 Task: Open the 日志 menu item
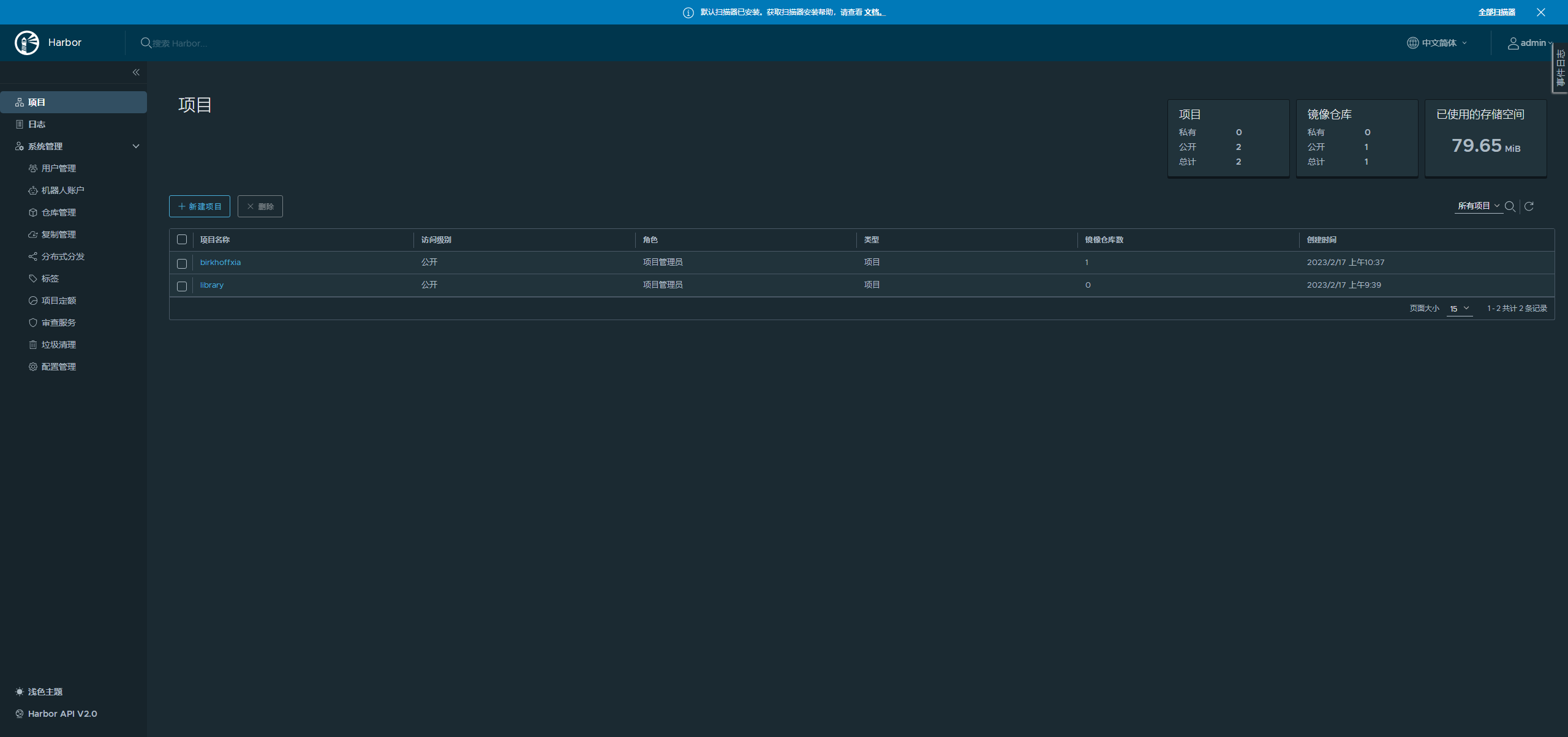click(x=37, y=124)
